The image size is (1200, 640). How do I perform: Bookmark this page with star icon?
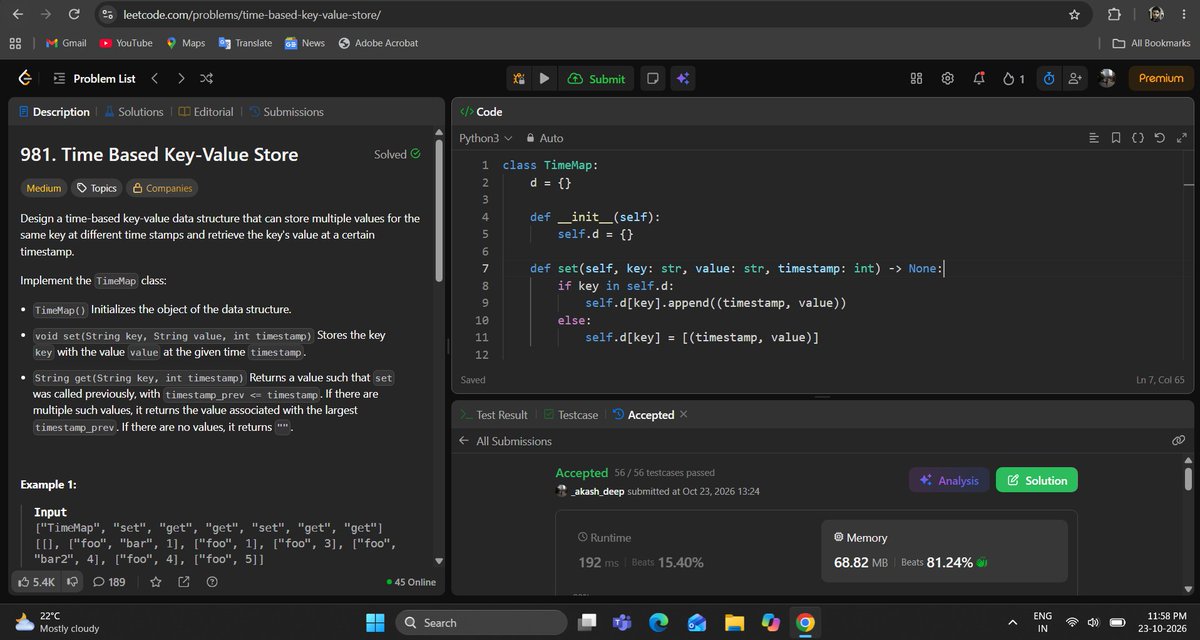click(x=1074, y=15)
